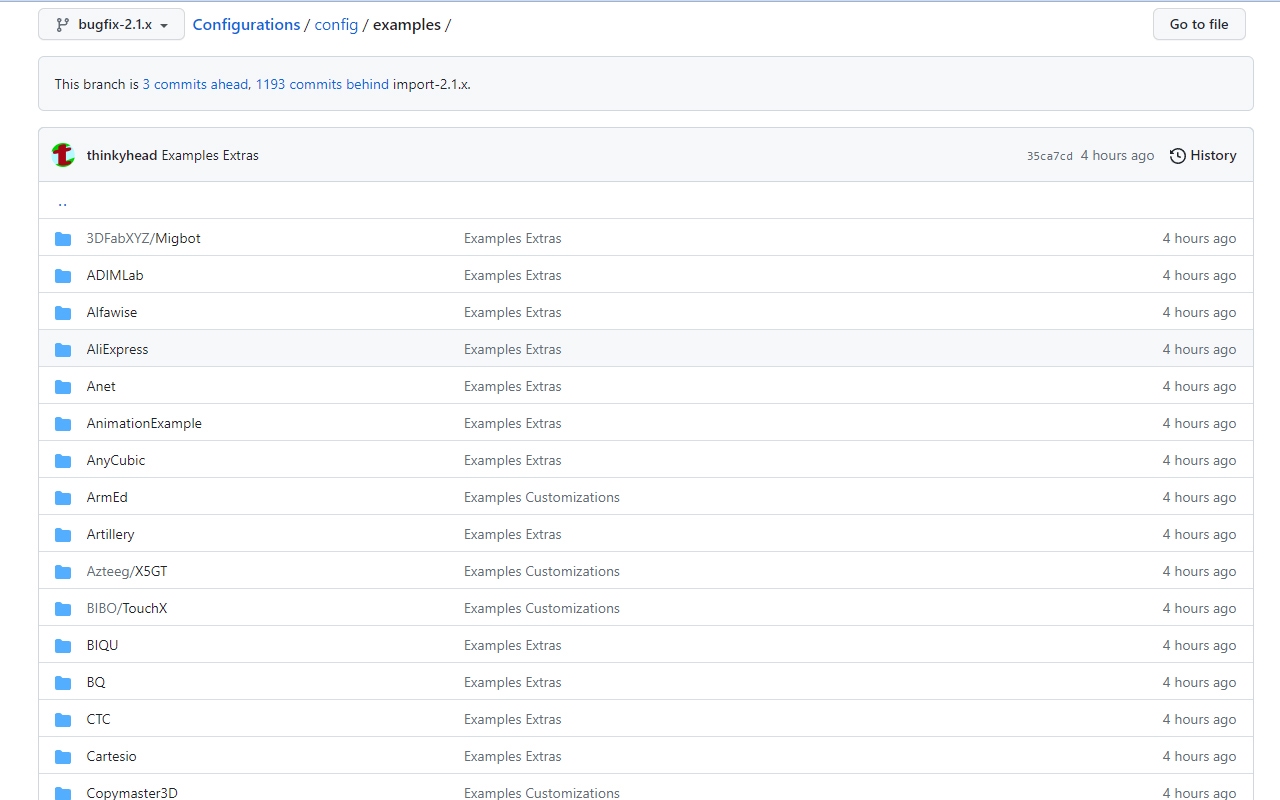The height and width of the screenshot is (800, 1280).
Task: Click the folder icon for AliExpress
Action: [x=63, y=350]
